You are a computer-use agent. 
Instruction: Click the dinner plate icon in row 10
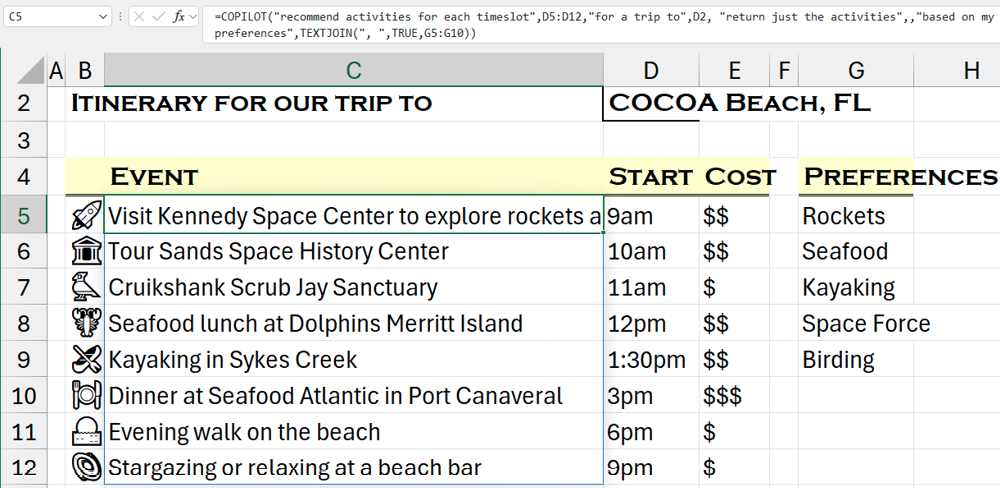[87, 396]
